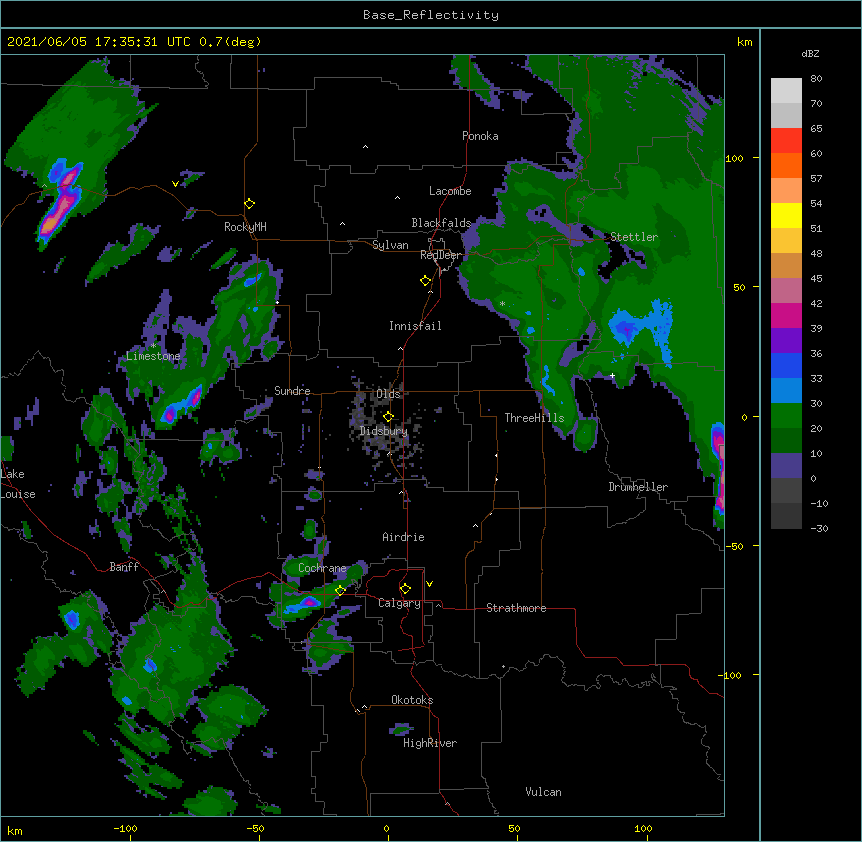Select the magenta swatch in dBZ legend
Image resolution: width=862 pixels, height=842 pixels.
coord(786,315)
